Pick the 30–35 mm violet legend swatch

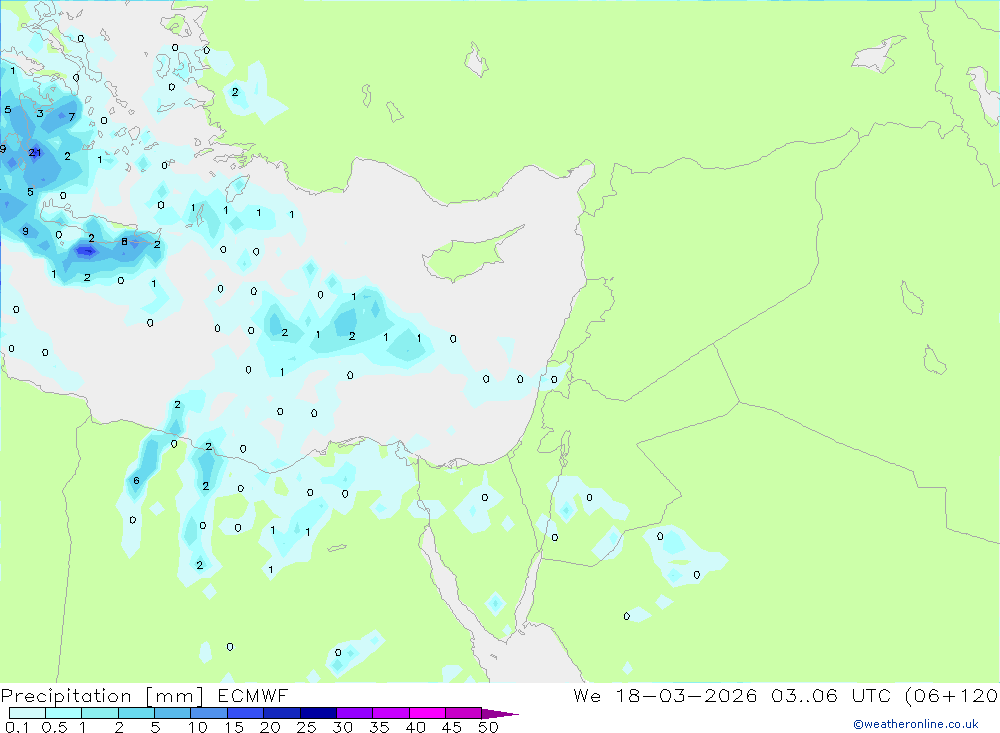pos(355,713)
